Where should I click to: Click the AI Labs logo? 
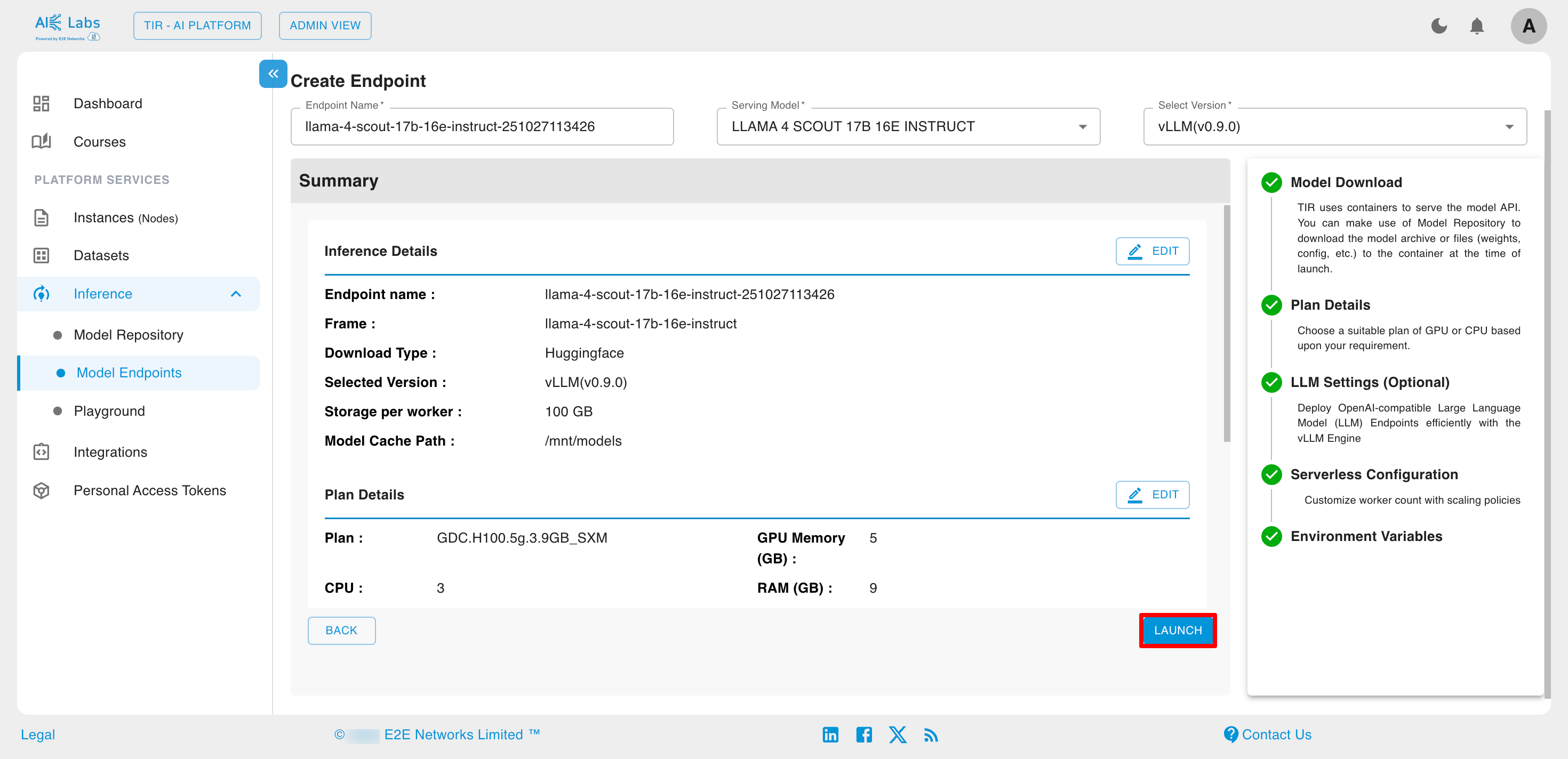(x=68, y=27)
